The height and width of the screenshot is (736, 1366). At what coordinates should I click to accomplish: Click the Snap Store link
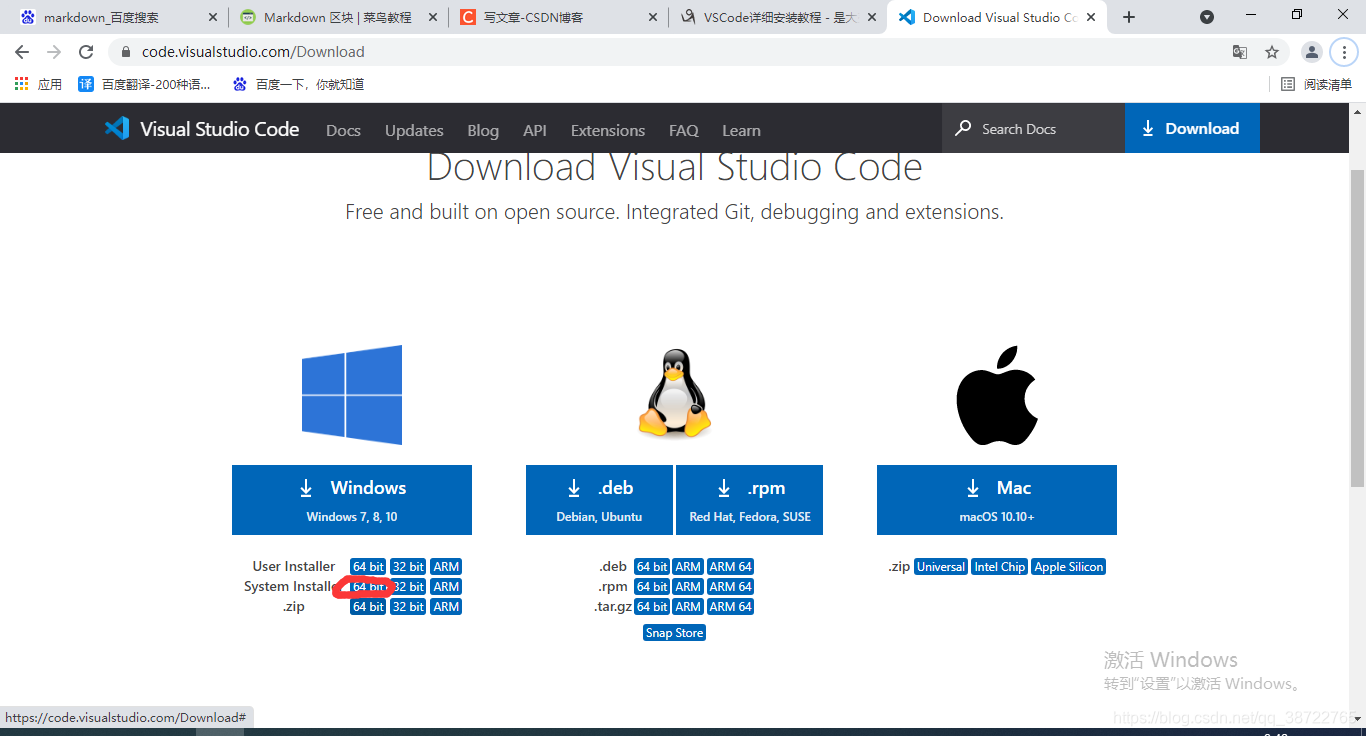675,633
